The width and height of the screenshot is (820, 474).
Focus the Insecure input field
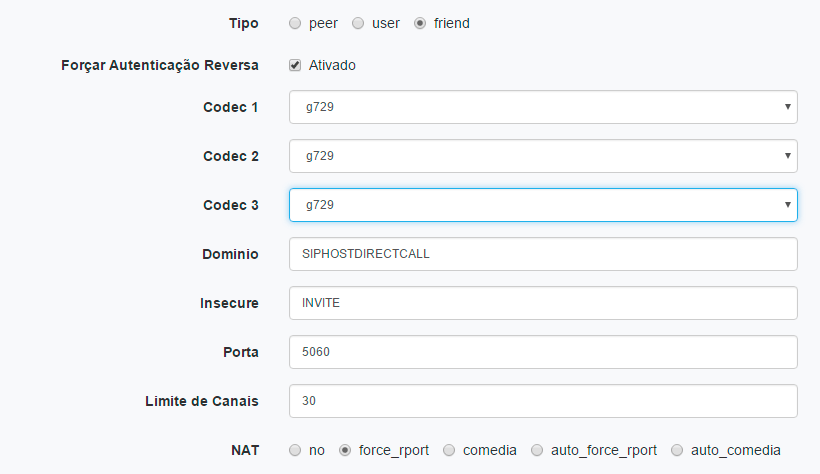point(543,303)
